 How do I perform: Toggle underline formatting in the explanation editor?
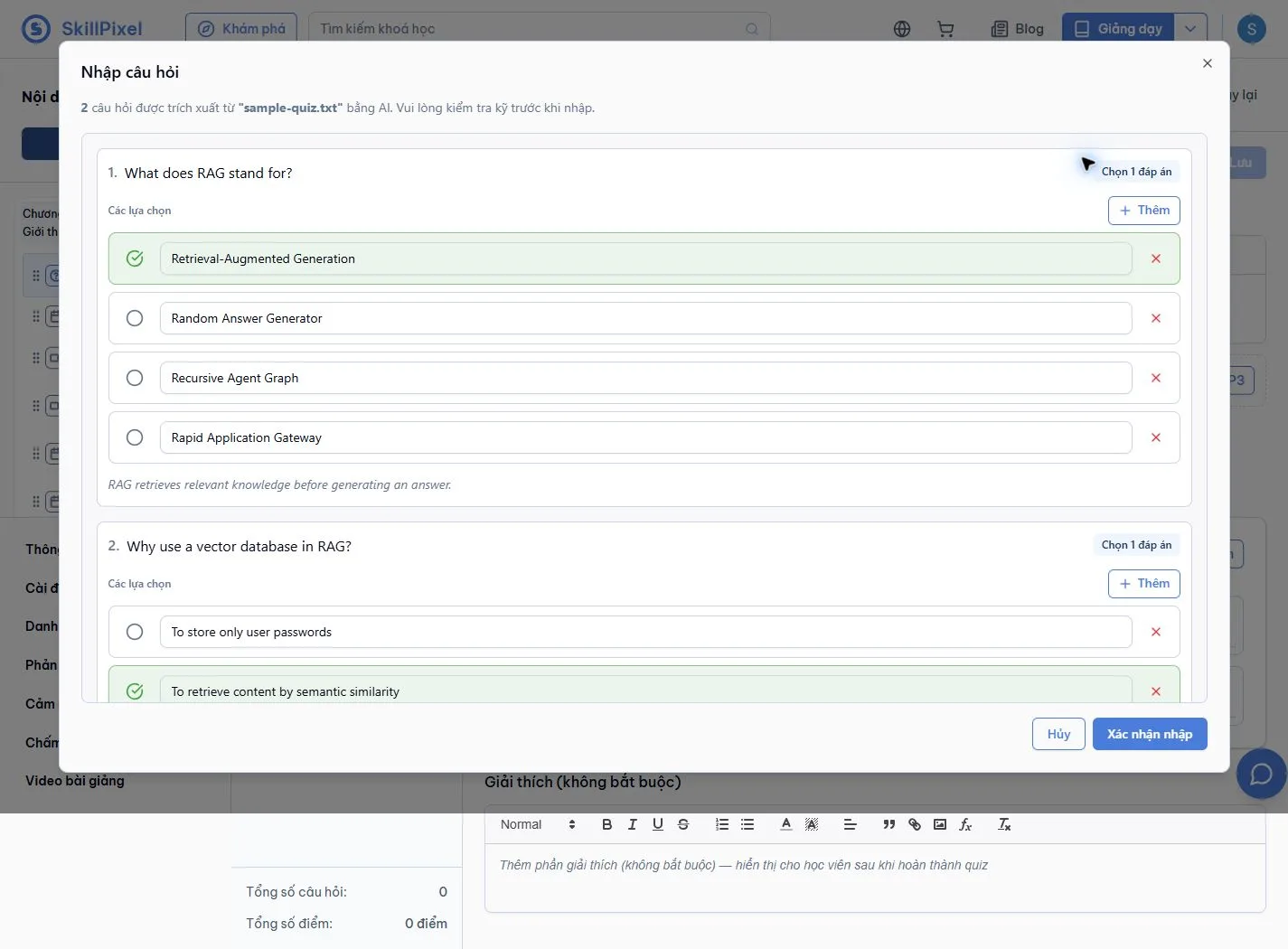(x=658, y=824)
